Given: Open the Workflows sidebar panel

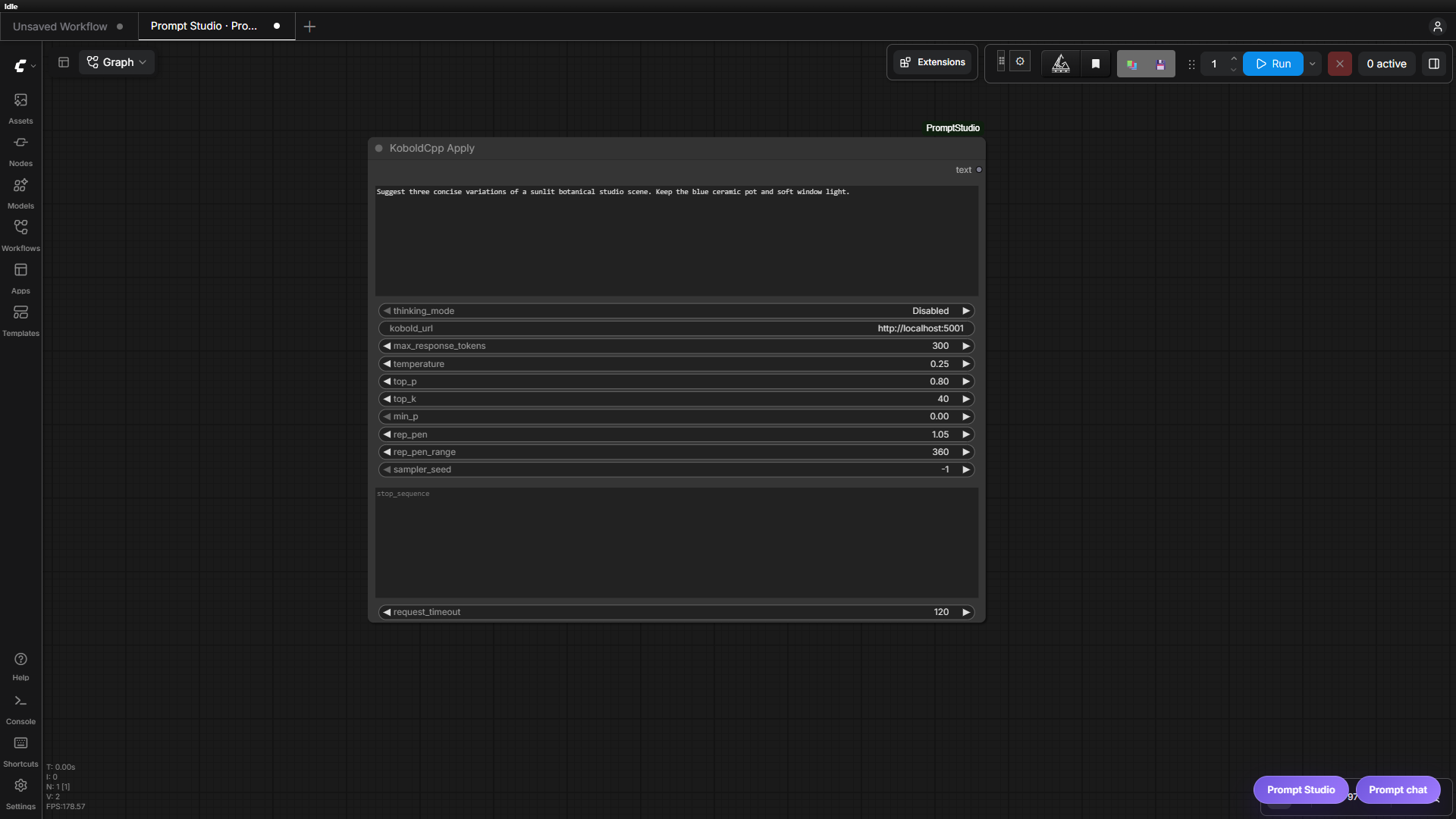Looking at the screenshot, I should click(20, 236).
